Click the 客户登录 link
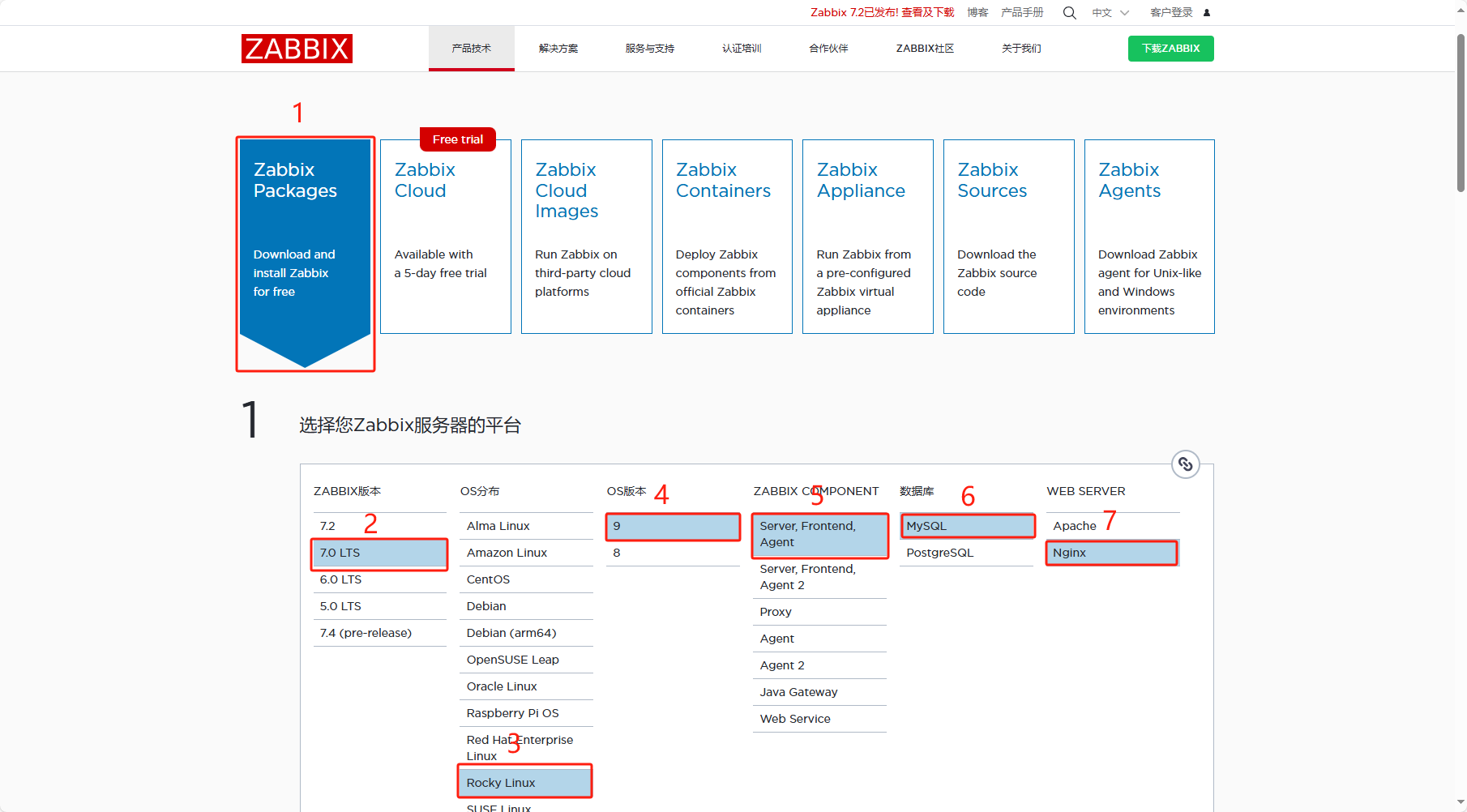1467x812 pixels. coord(1171,13)
